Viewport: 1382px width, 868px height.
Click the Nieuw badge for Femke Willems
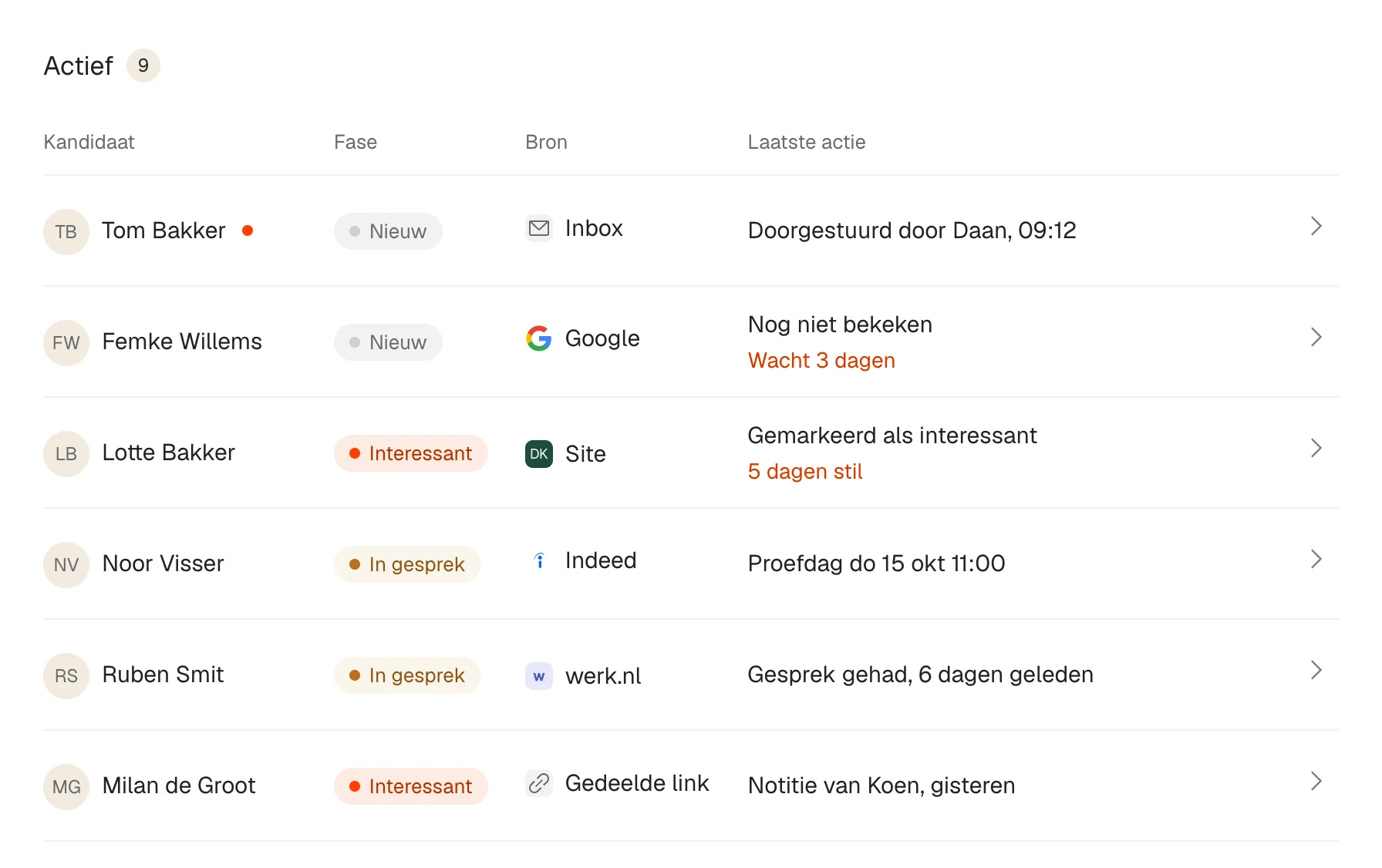pos(388,342)
